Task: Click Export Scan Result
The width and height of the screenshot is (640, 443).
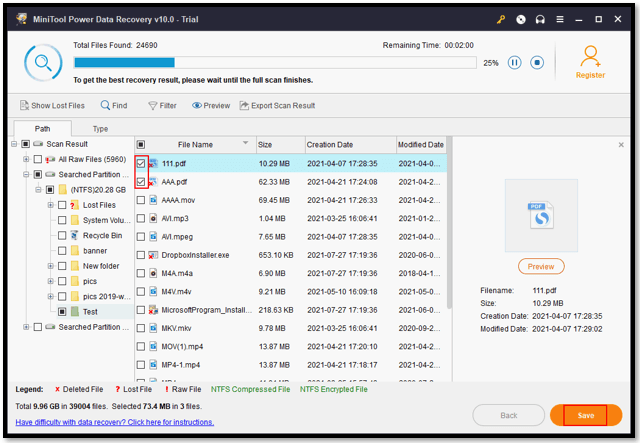Action: 277,105
